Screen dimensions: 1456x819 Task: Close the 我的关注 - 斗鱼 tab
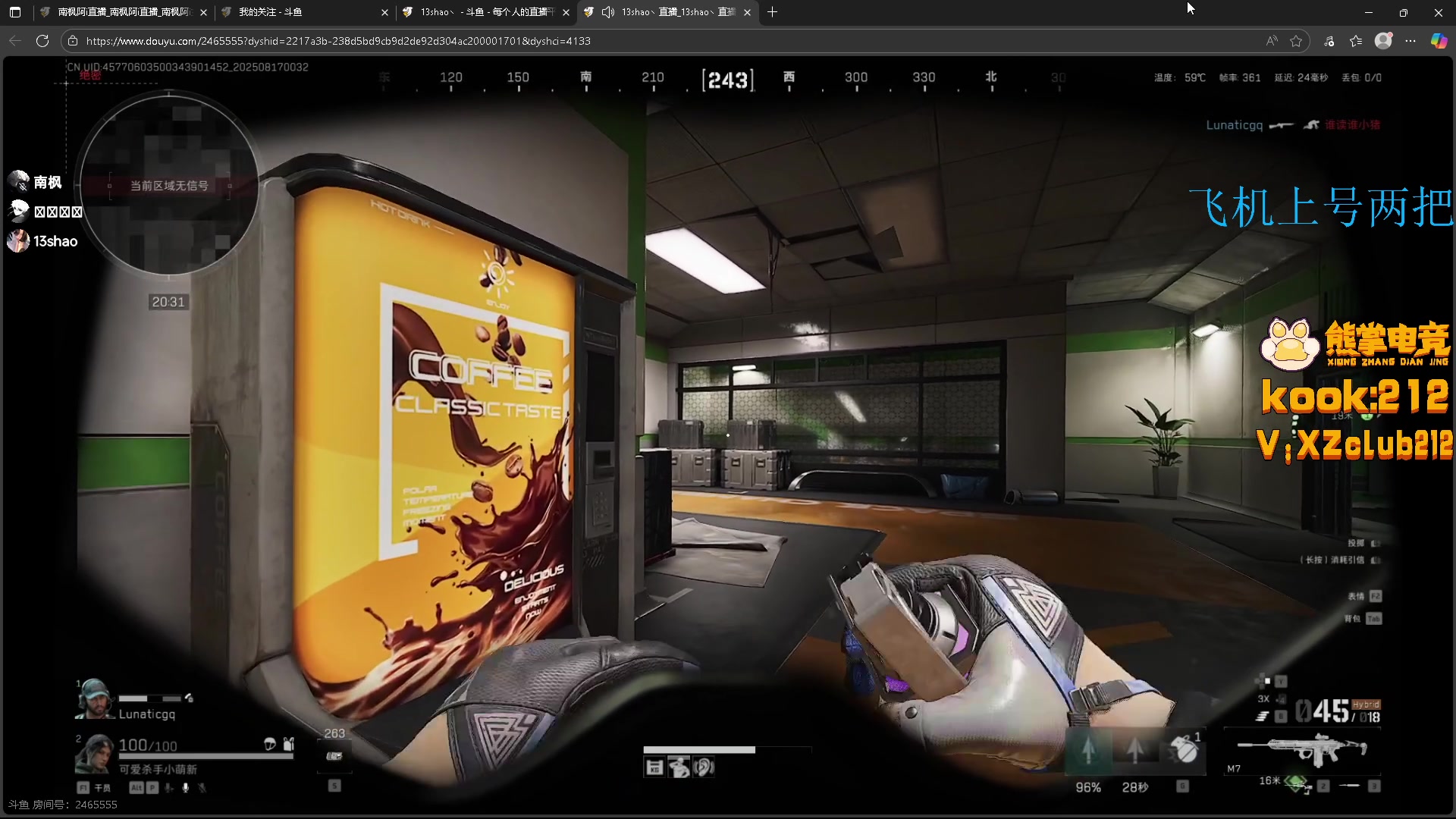384,12
